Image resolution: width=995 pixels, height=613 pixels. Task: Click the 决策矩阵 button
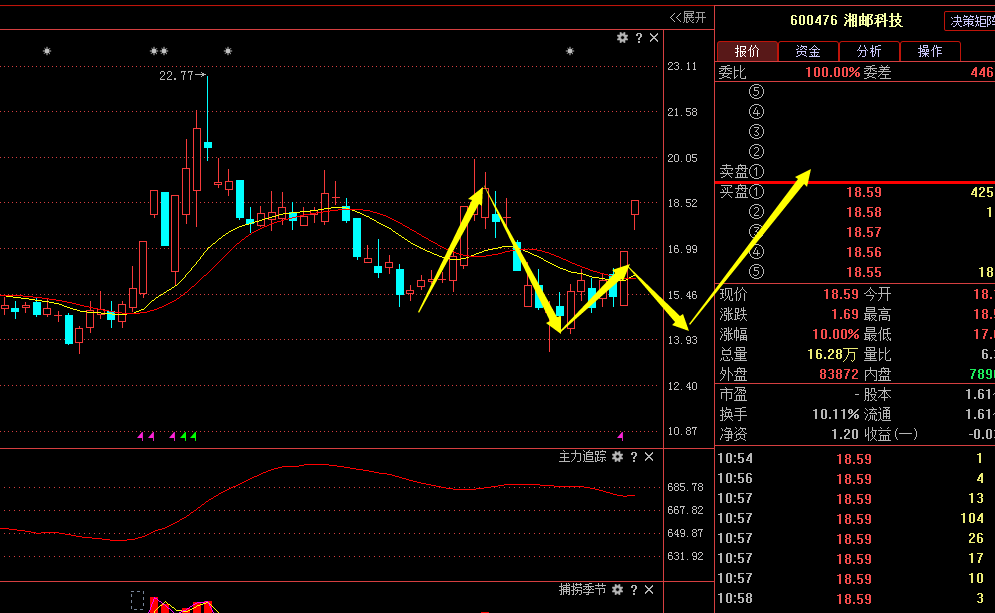pos(970,21)
